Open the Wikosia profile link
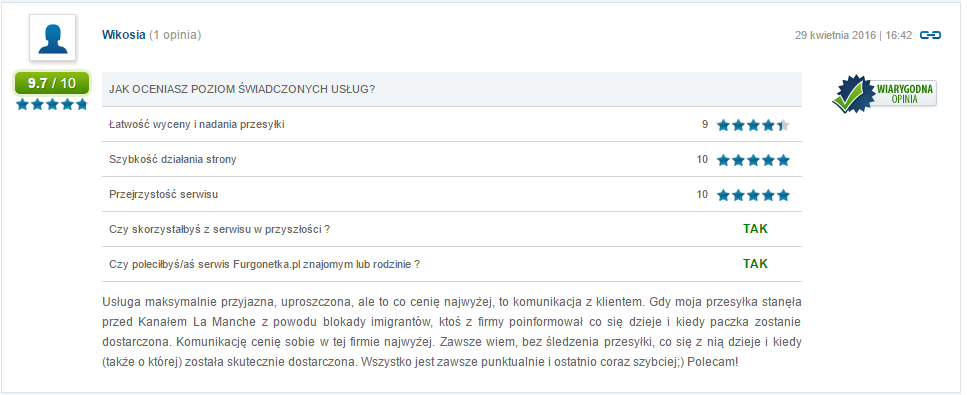 pos(124,35)
